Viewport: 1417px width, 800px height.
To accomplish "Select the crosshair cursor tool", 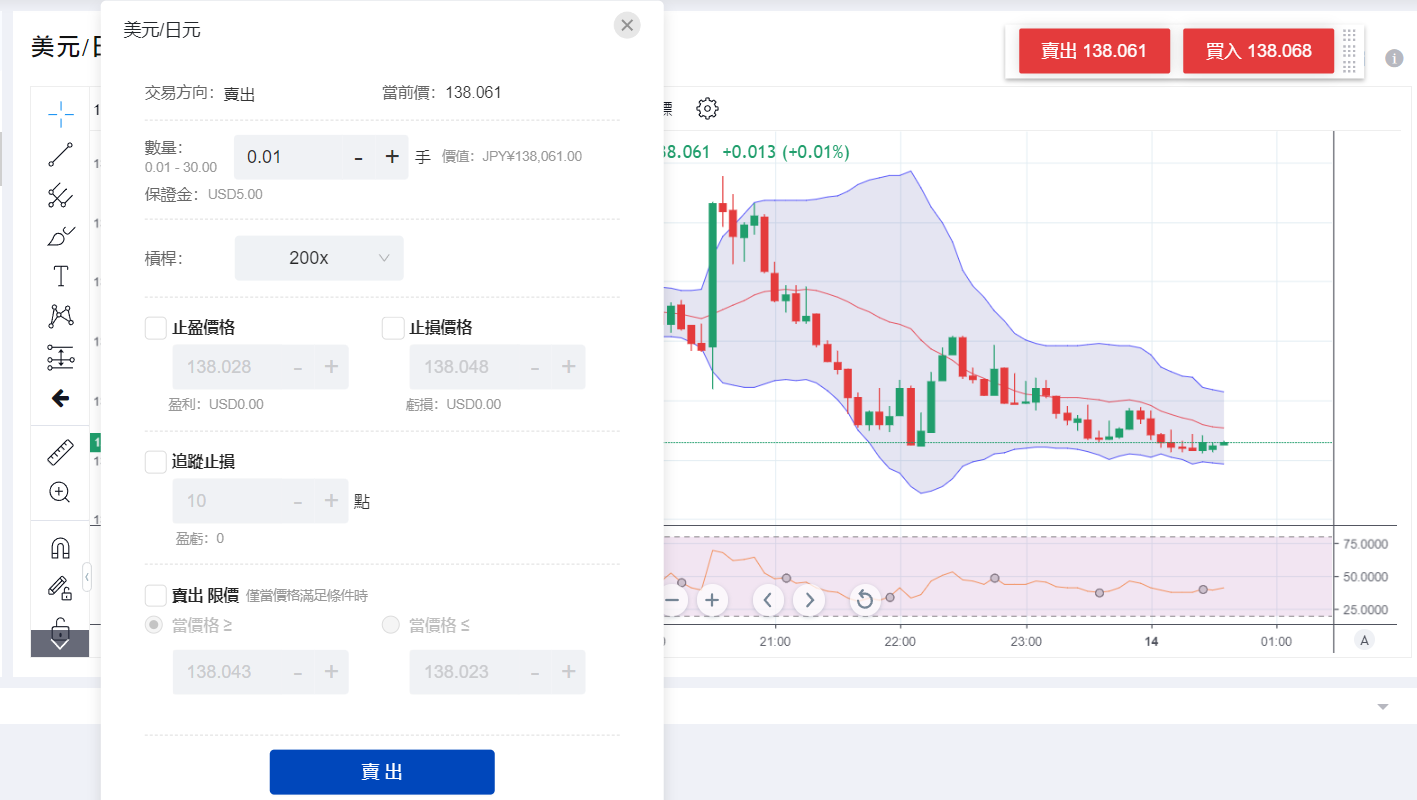I will [60, 114].
